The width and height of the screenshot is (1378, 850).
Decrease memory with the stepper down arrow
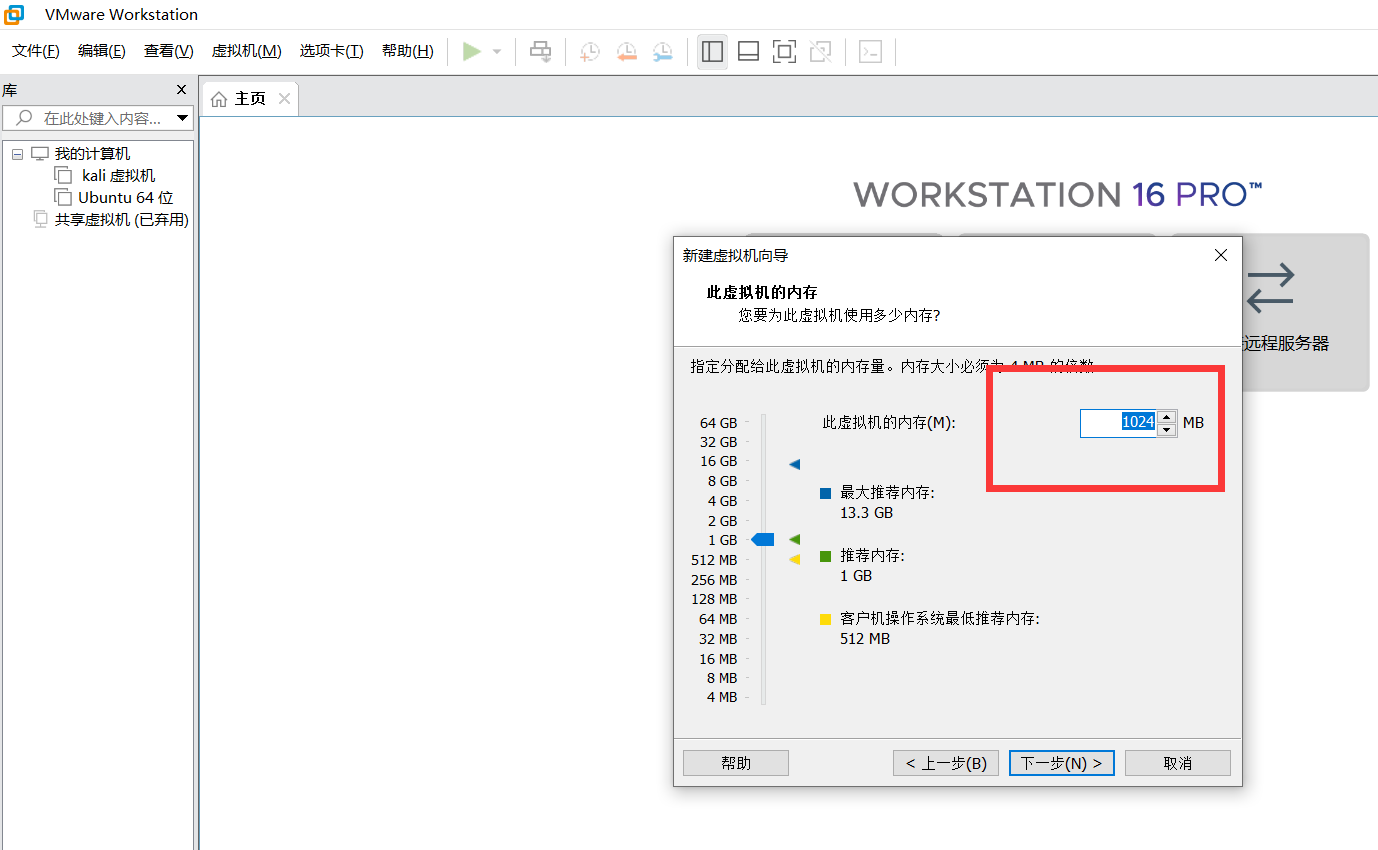(1167, 430)
